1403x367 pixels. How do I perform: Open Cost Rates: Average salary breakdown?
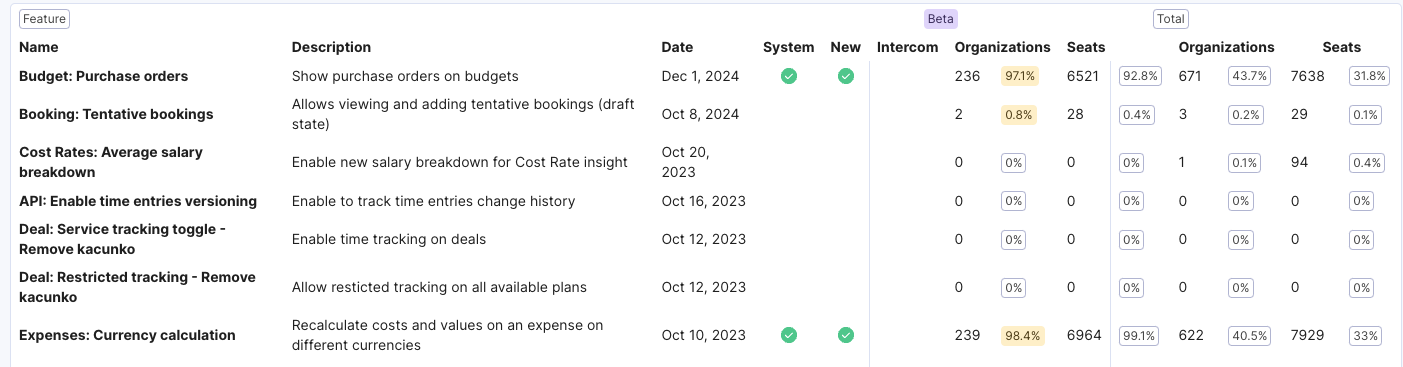pyautogui.click(x=111, y=162)
